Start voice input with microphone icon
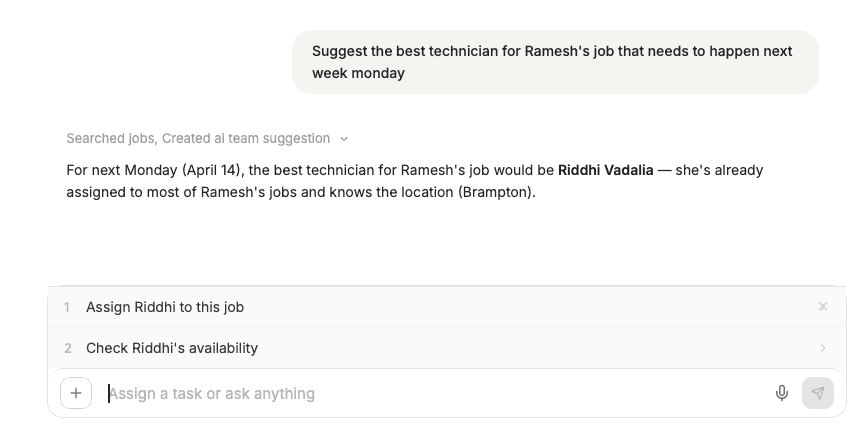 pos(782,393)
